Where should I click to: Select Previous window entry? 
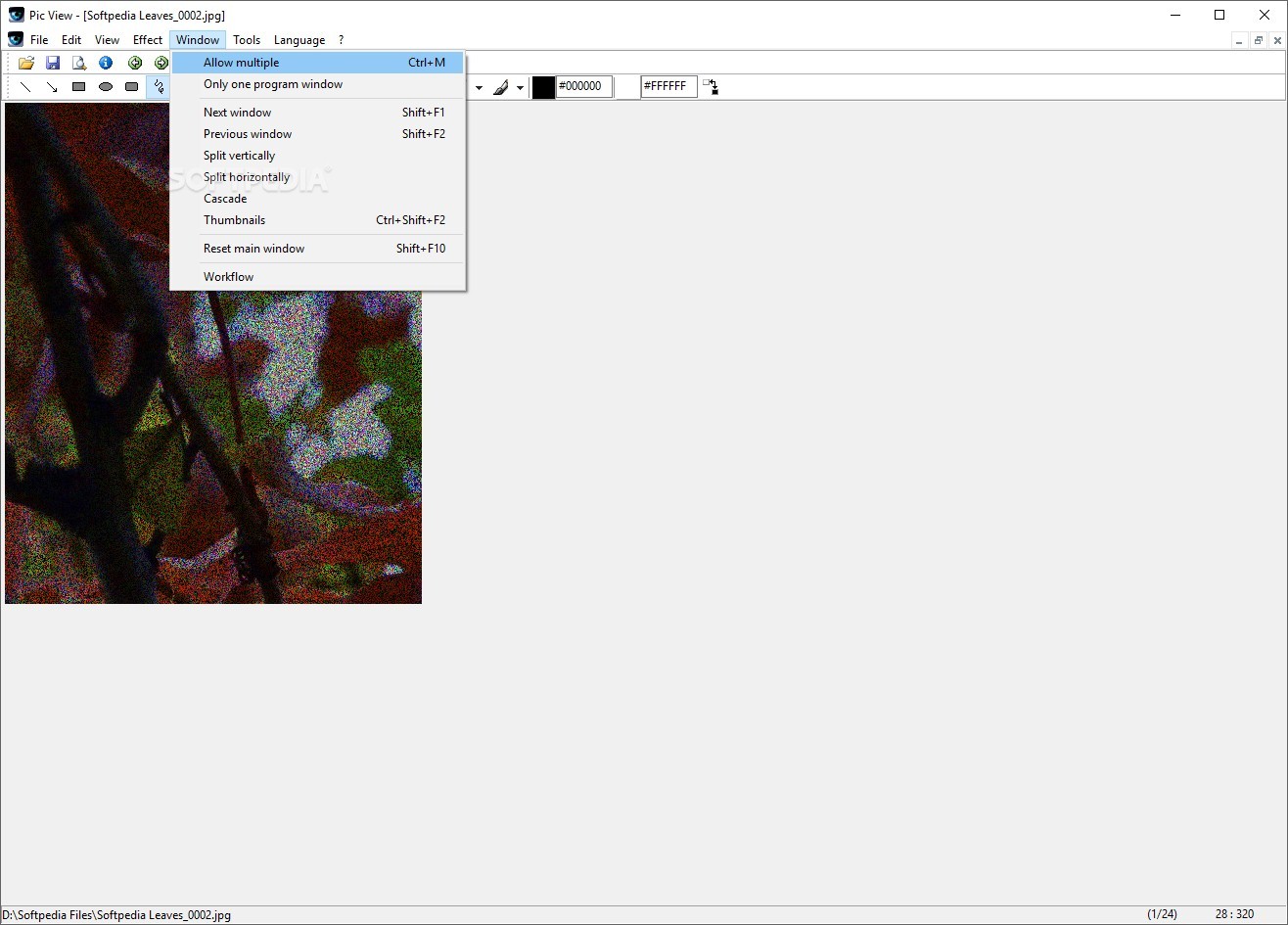pos(317,134)
